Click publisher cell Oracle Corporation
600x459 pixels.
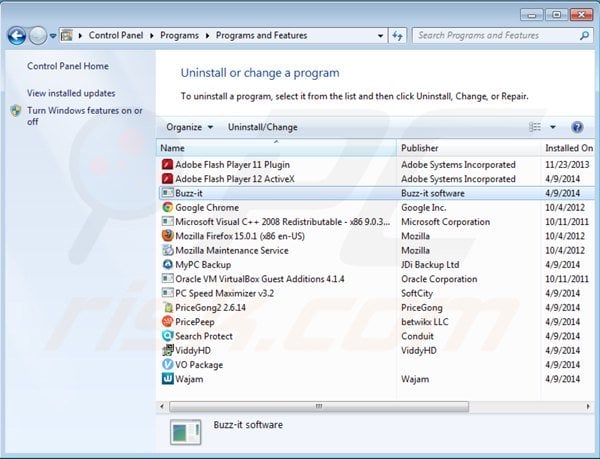point(439,279)
